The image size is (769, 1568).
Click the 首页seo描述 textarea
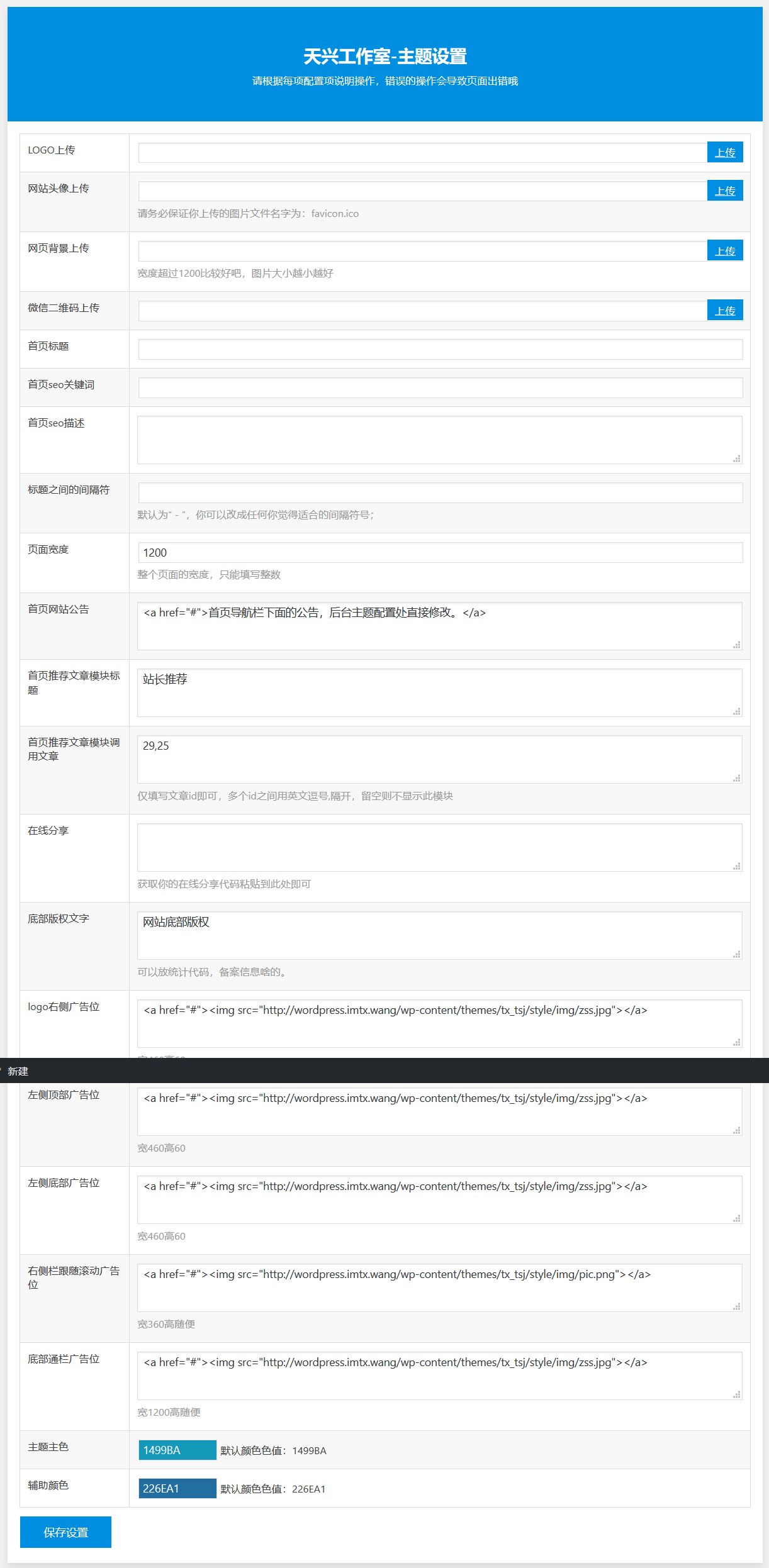click(x=440, y=440)
